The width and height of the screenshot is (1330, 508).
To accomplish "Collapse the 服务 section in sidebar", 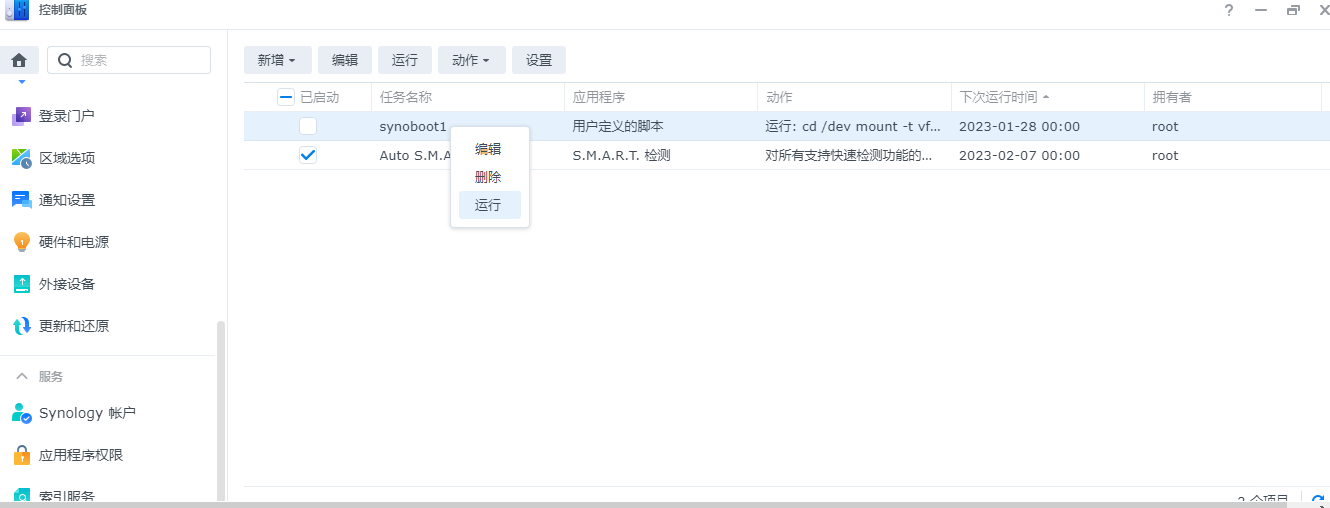I will click(22, 376).
